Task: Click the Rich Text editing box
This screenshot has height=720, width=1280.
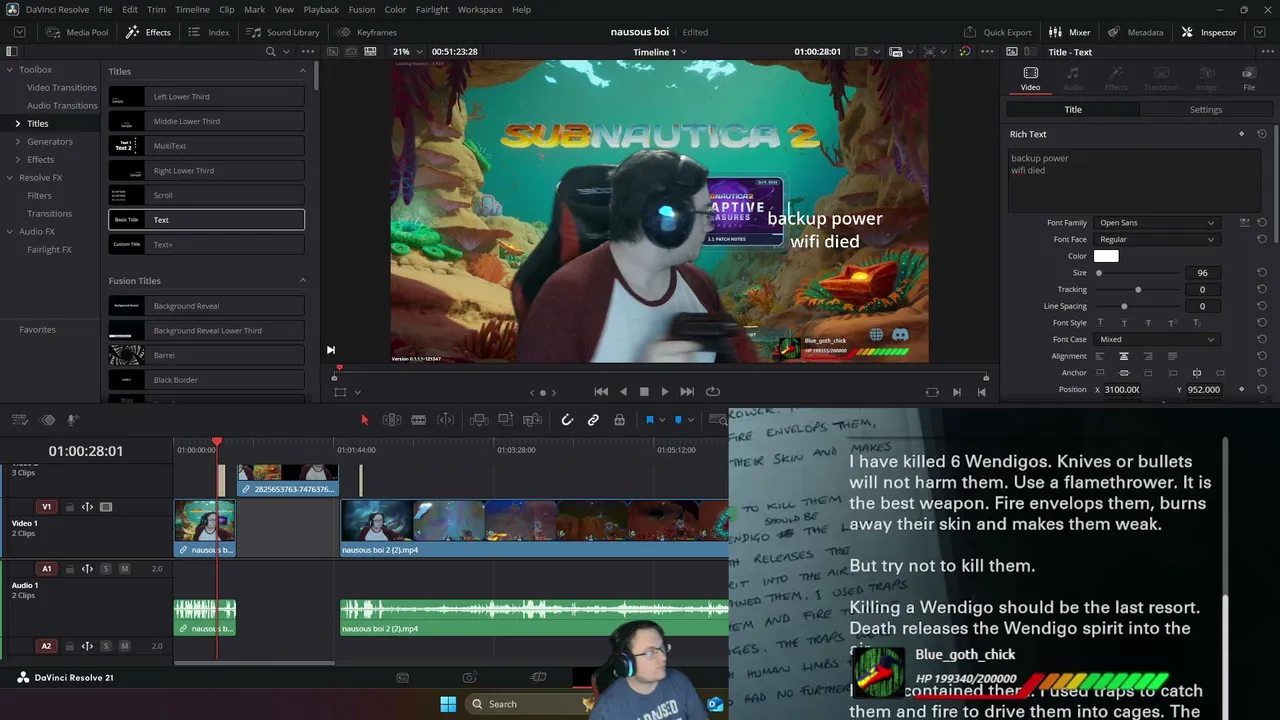Action: point(1134,180)
